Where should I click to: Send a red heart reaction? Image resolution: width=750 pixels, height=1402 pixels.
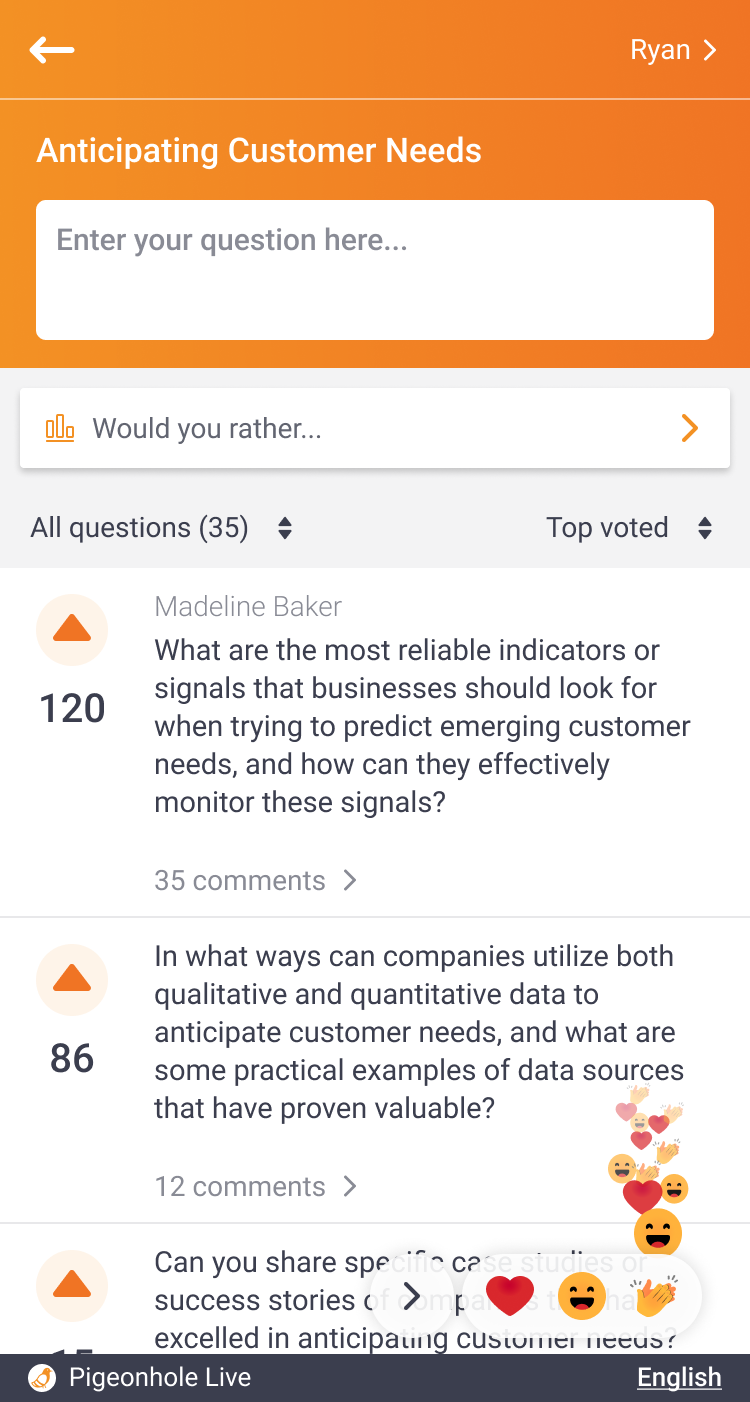click(510, 1297)
